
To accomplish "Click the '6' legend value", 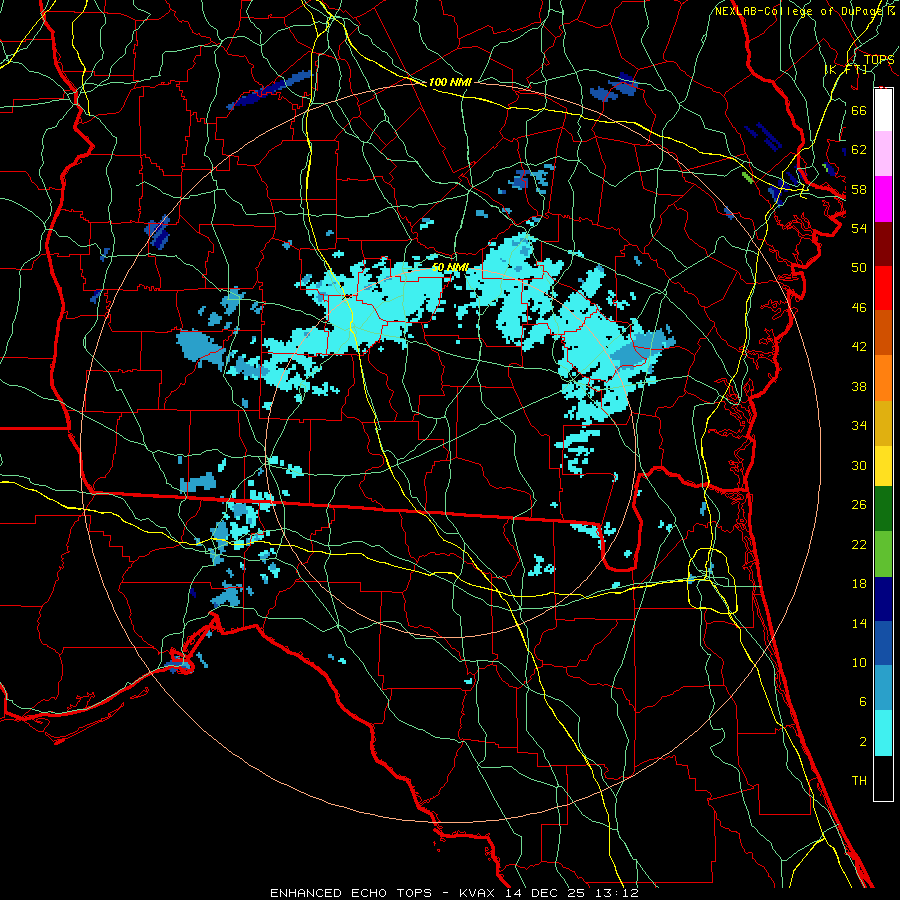I will (863, 702).
